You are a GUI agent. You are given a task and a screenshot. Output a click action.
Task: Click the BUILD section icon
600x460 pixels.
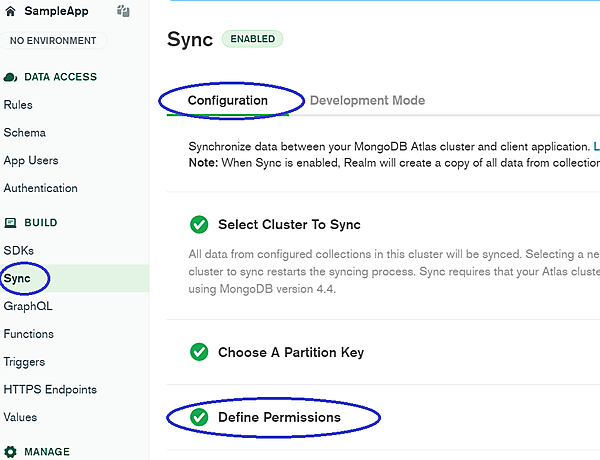[12, 223]
